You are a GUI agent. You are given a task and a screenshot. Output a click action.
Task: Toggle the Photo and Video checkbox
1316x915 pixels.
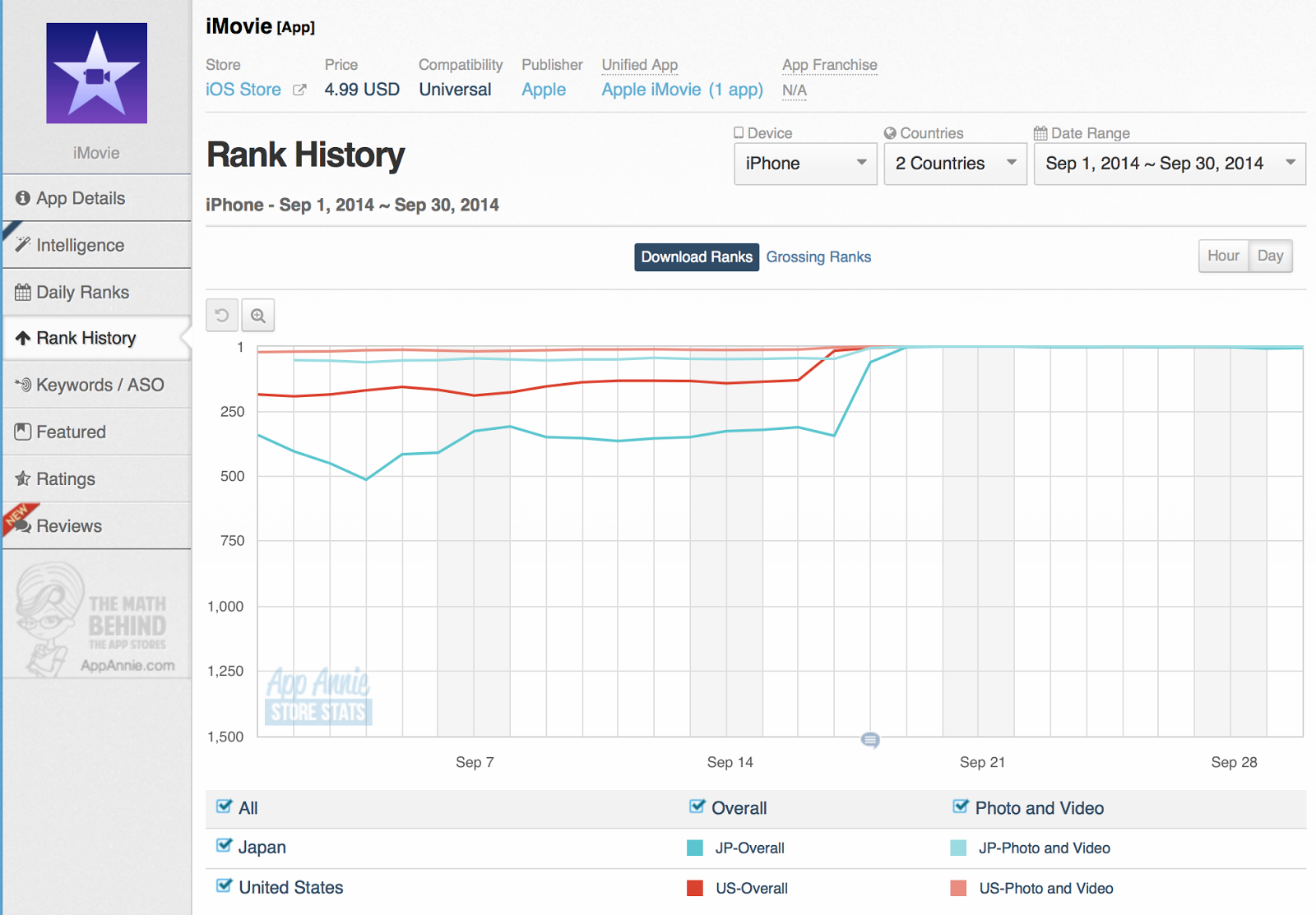pyautogui.click(x=961, y=806)
